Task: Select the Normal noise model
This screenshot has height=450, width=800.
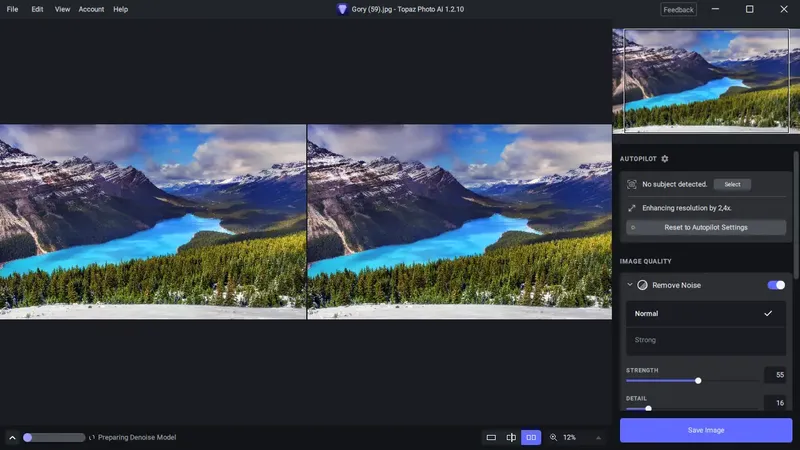Action: pyautogui.click(x=706, y=314)
